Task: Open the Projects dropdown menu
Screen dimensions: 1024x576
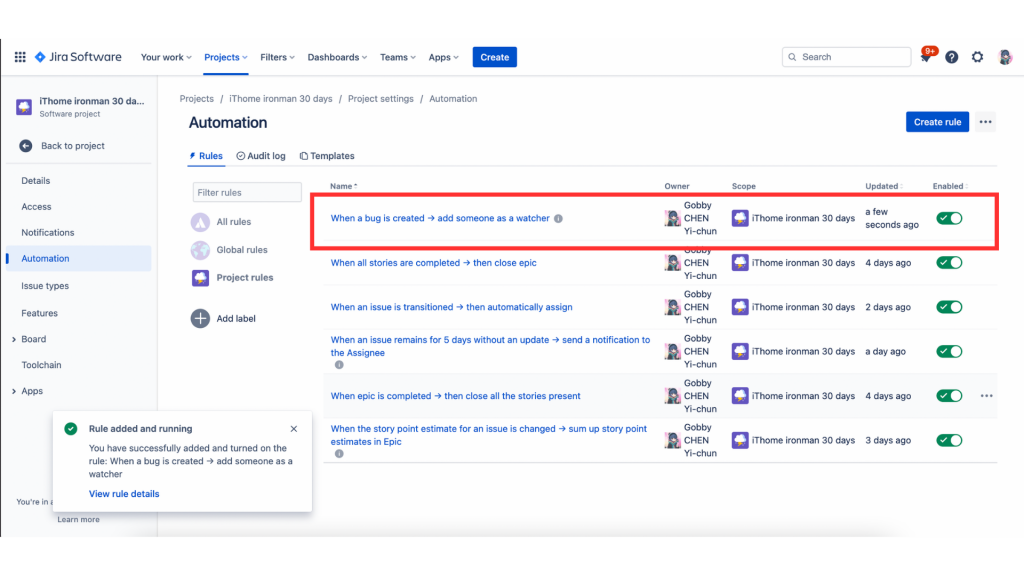Action: pos(225,57)
